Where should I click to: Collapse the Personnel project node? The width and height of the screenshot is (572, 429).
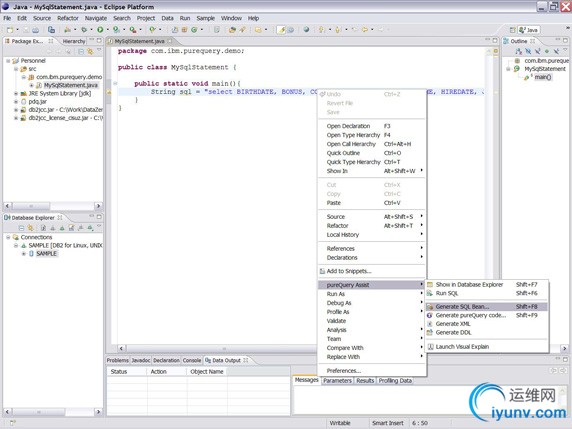[8, 61]
